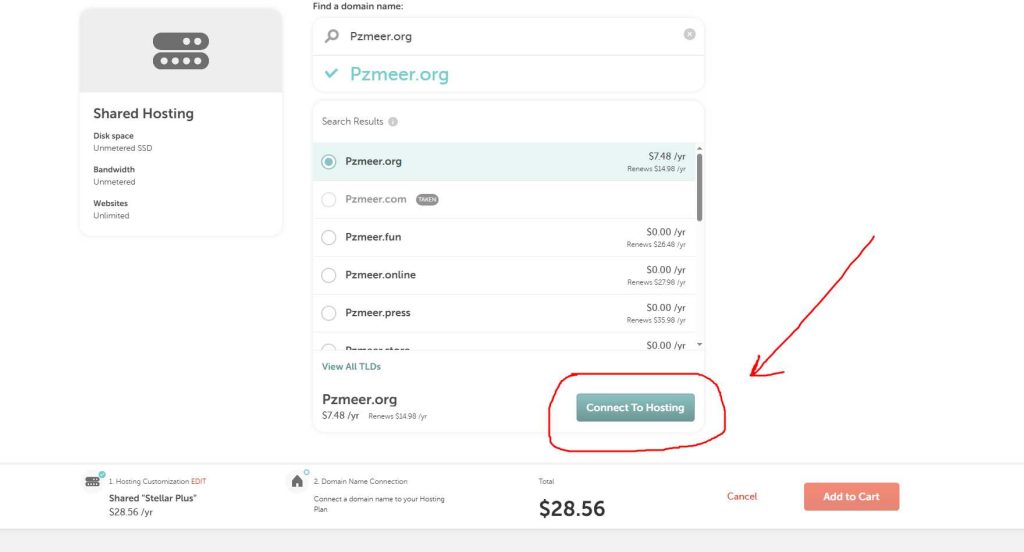Click the Cancel link

pos(742,497)
